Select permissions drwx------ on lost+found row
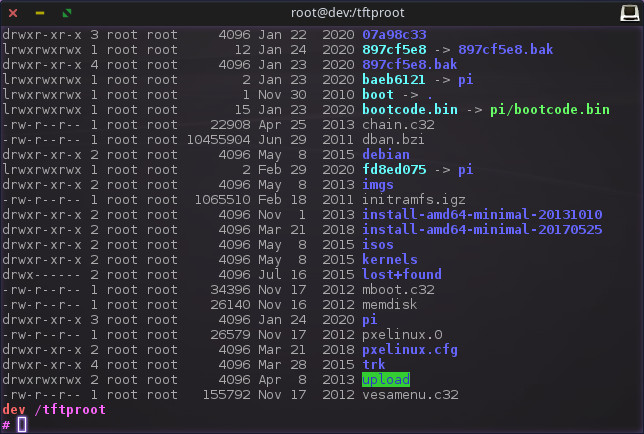The height and width of the screenshot is (434, 644). 42,275
